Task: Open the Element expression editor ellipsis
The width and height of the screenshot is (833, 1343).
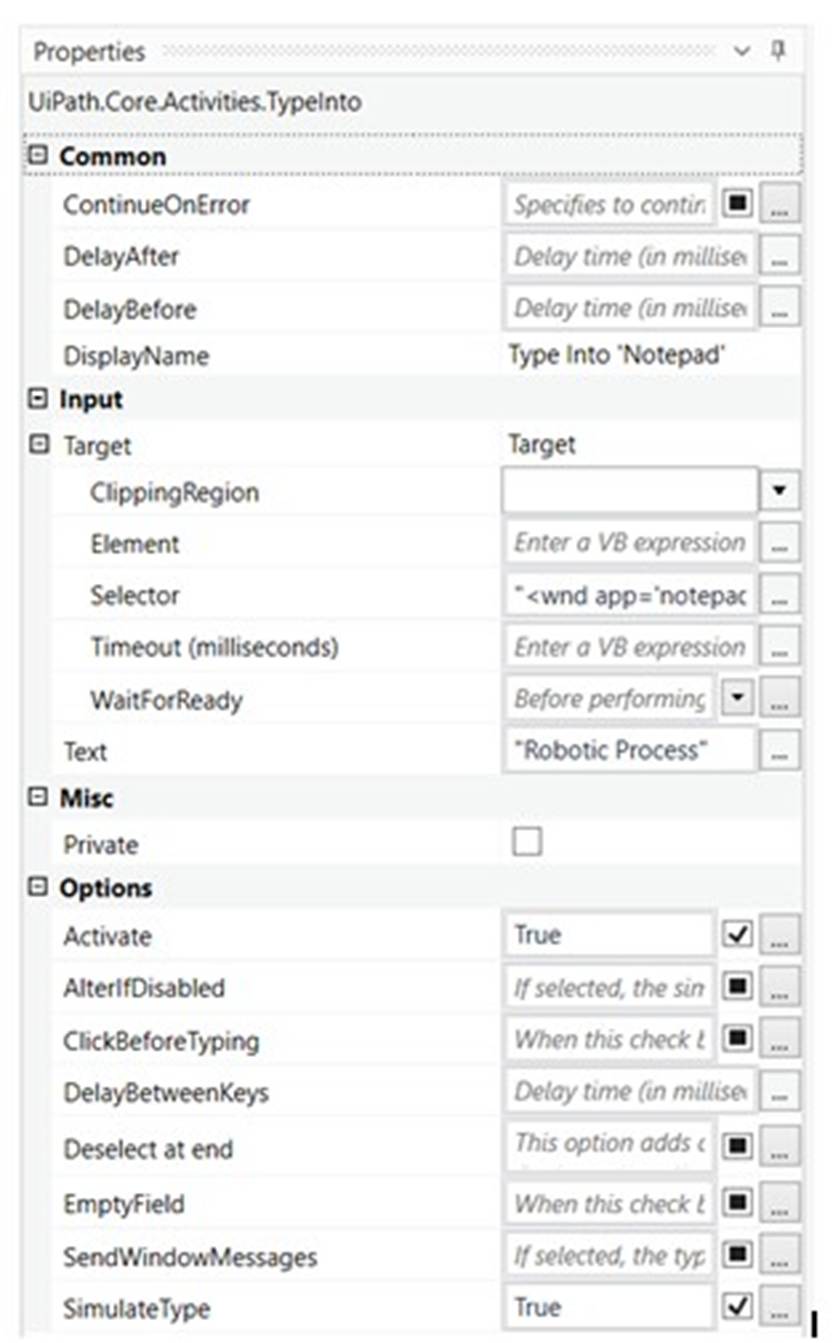Action: point(783,543)
